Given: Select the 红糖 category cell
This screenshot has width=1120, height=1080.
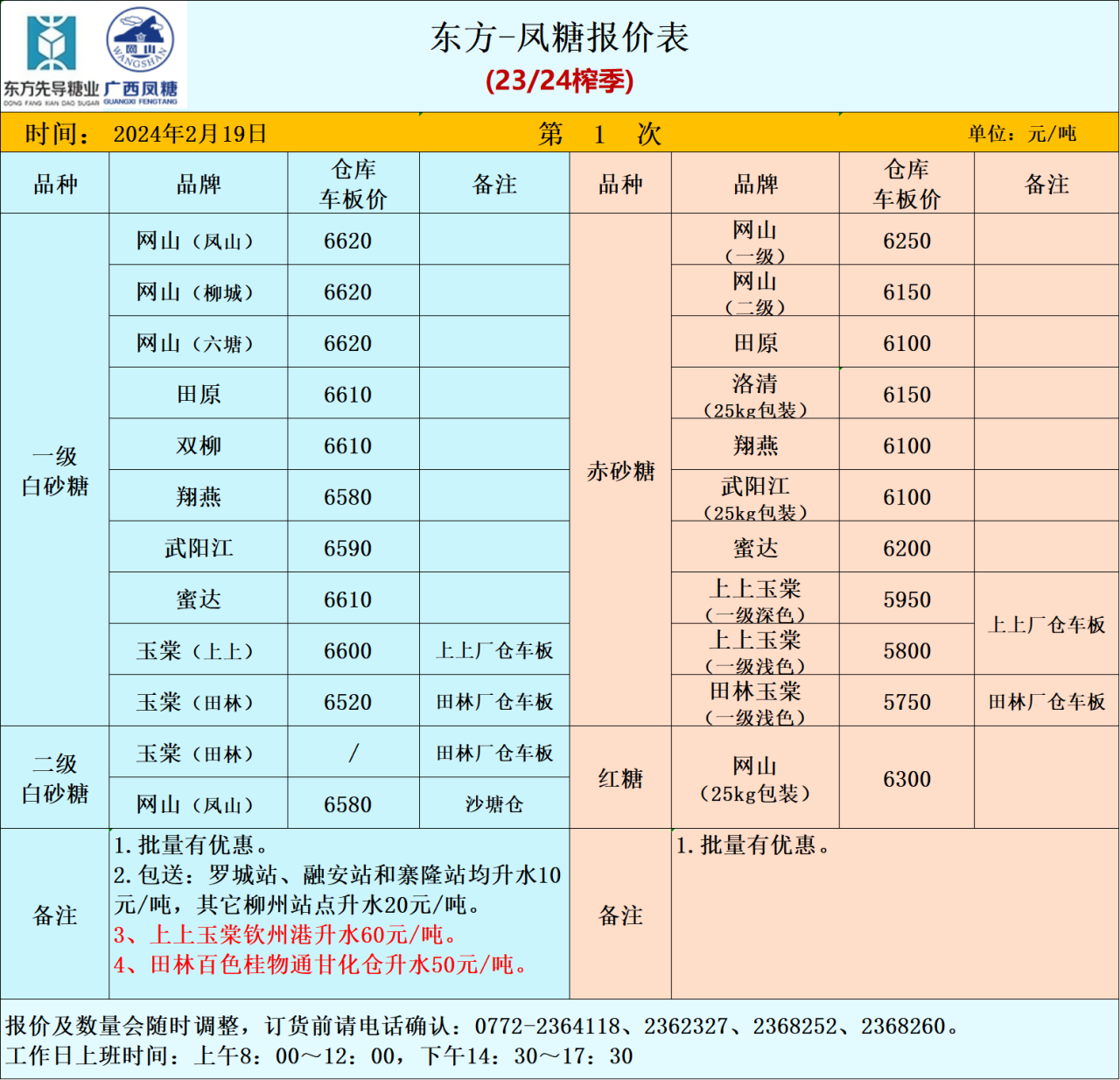Looking at the screenshot, I should [x=620, y=778].
